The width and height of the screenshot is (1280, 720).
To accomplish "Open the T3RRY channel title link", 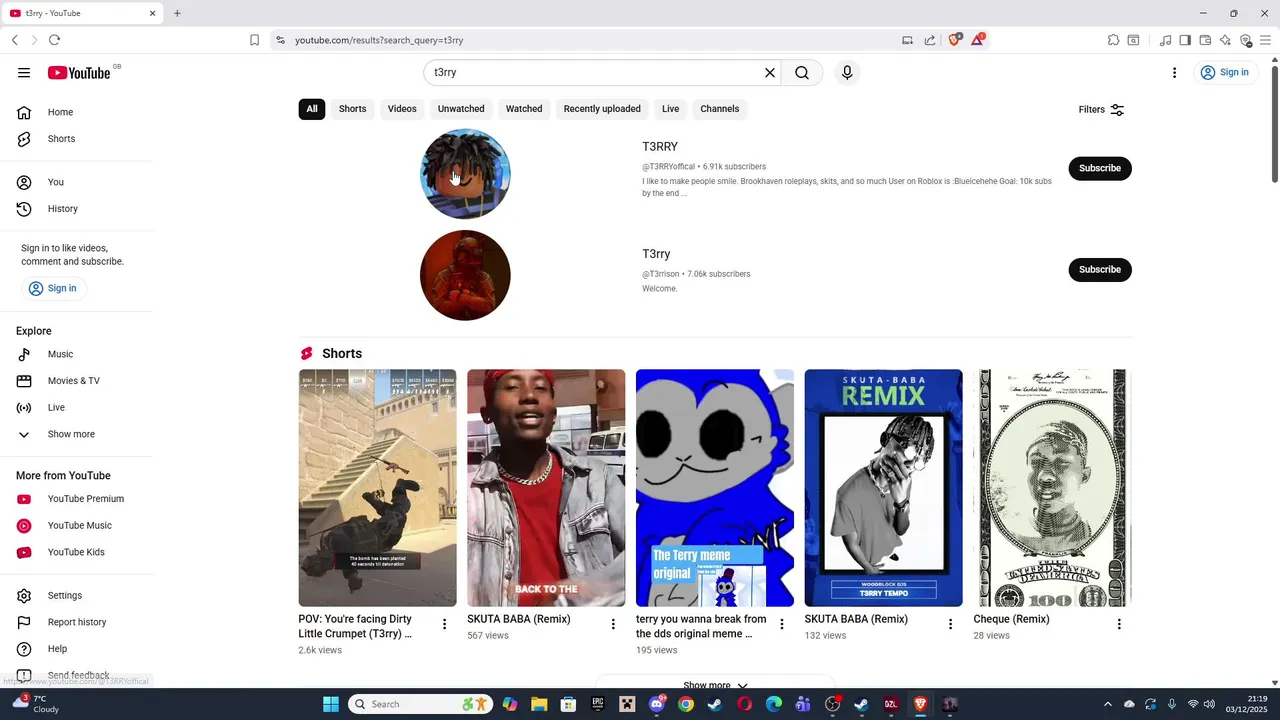I will pos(660,147).
